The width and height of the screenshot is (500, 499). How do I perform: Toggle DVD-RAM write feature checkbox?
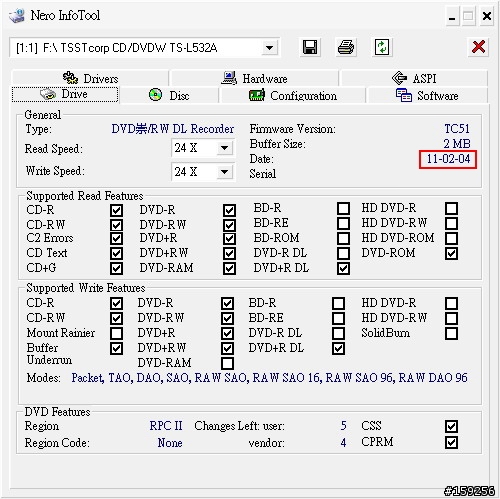227,363
